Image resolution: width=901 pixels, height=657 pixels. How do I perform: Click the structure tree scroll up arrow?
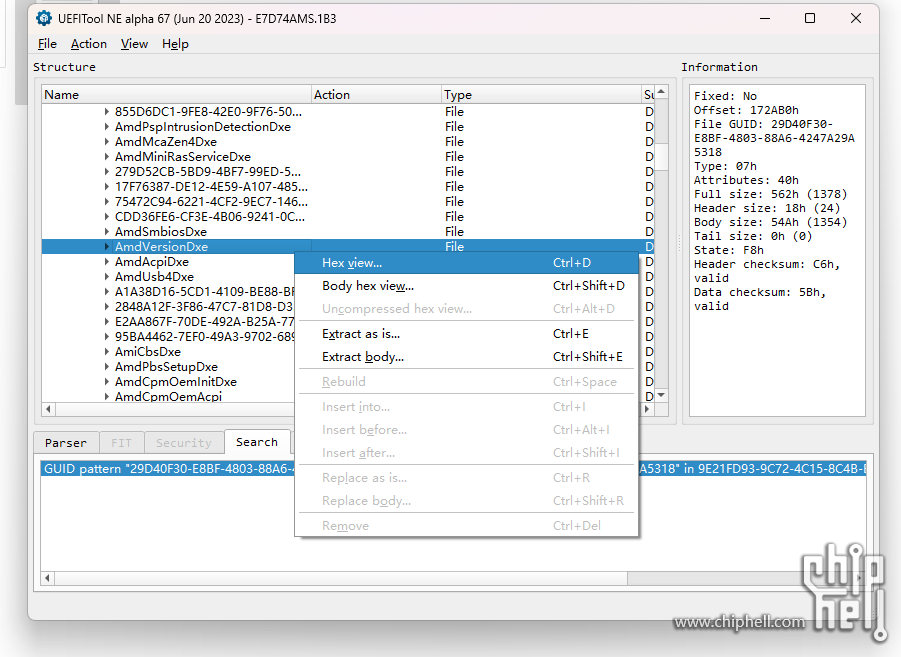(x=661, y=92)
